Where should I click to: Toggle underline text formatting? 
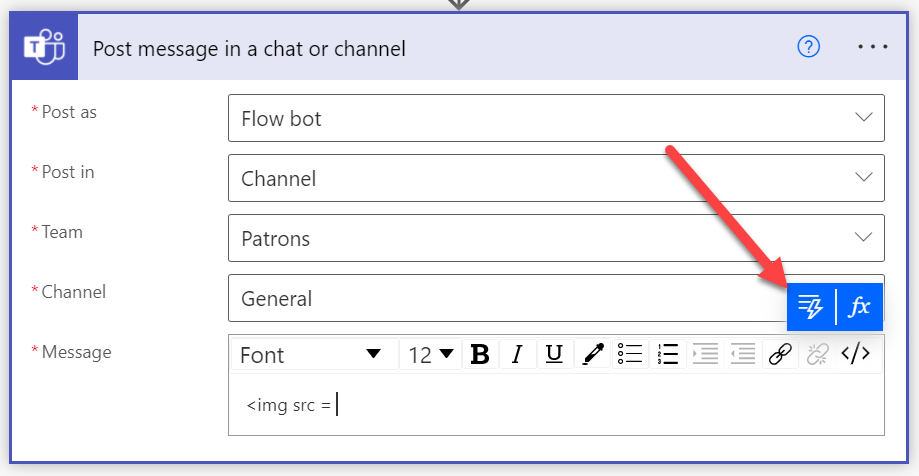554,354
